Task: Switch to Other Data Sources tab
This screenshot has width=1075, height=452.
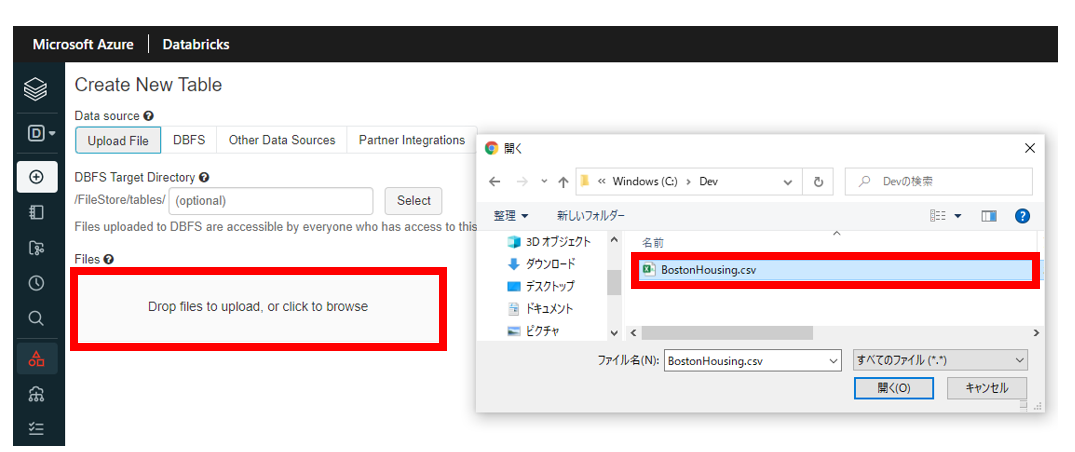Action: click(282, 140)
